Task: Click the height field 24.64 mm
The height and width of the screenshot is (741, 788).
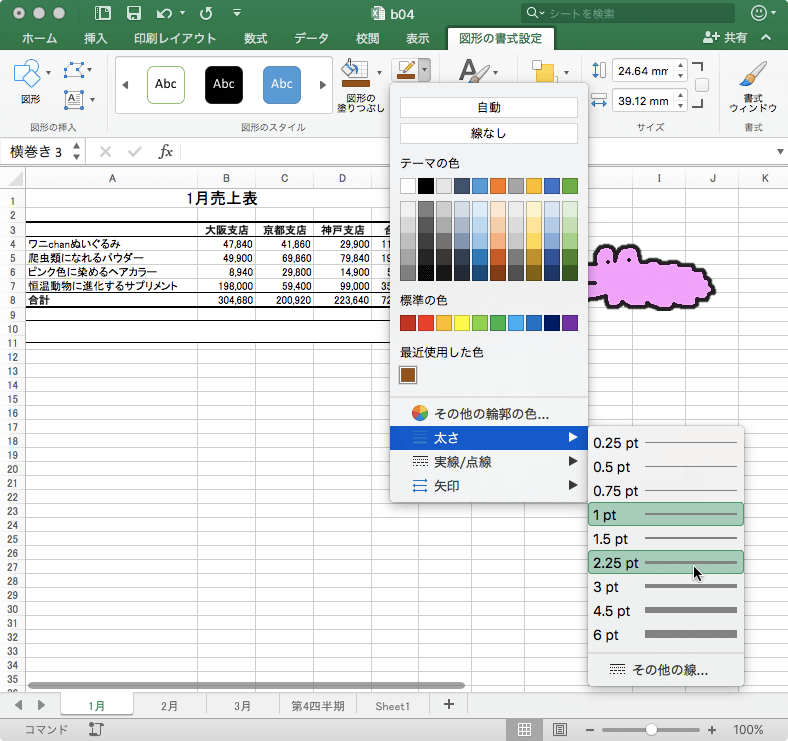Action: point(643,71)
